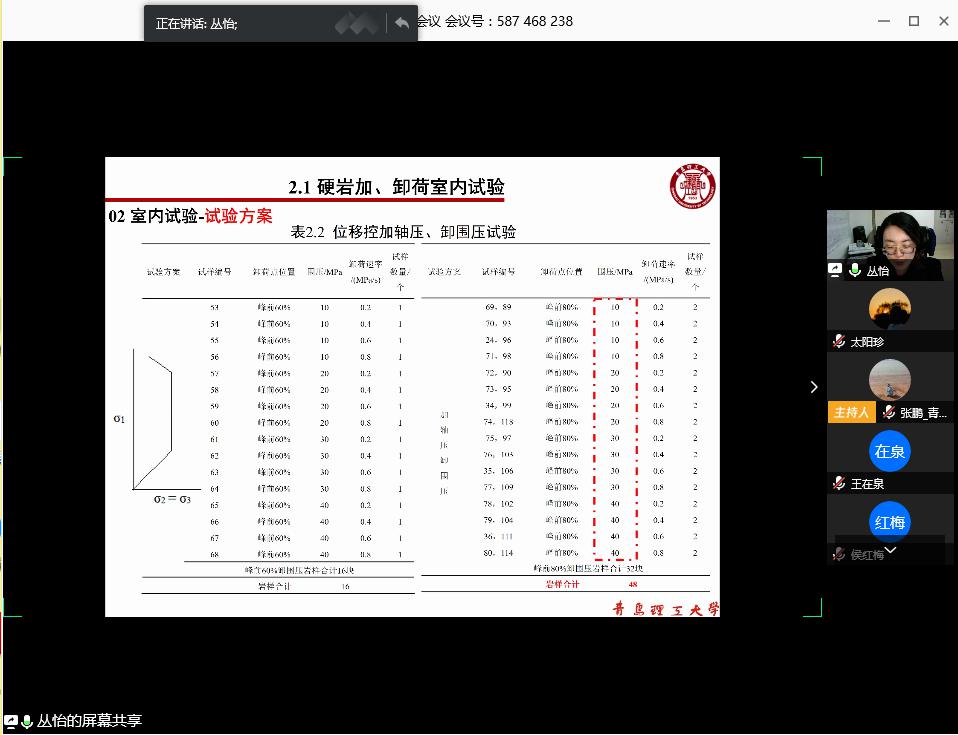
Task: Select 丛怡's video thumbnail
Action: point(890,236)
